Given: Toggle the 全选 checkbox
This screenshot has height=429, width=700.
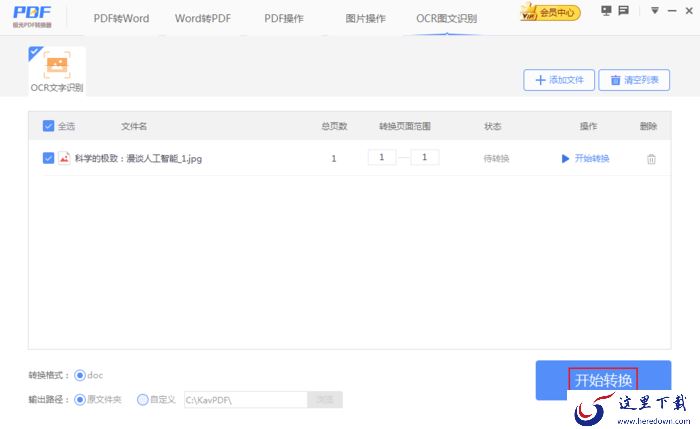Looking at the screenshot, I should pos(48,126).
